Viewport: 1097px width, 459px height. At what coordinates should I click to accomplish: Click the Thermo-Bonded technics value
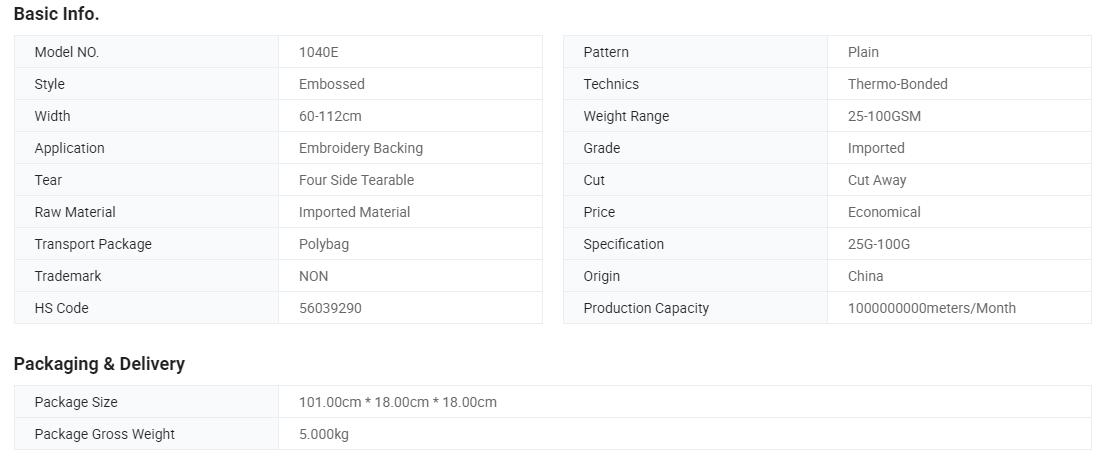pos(898,84)
